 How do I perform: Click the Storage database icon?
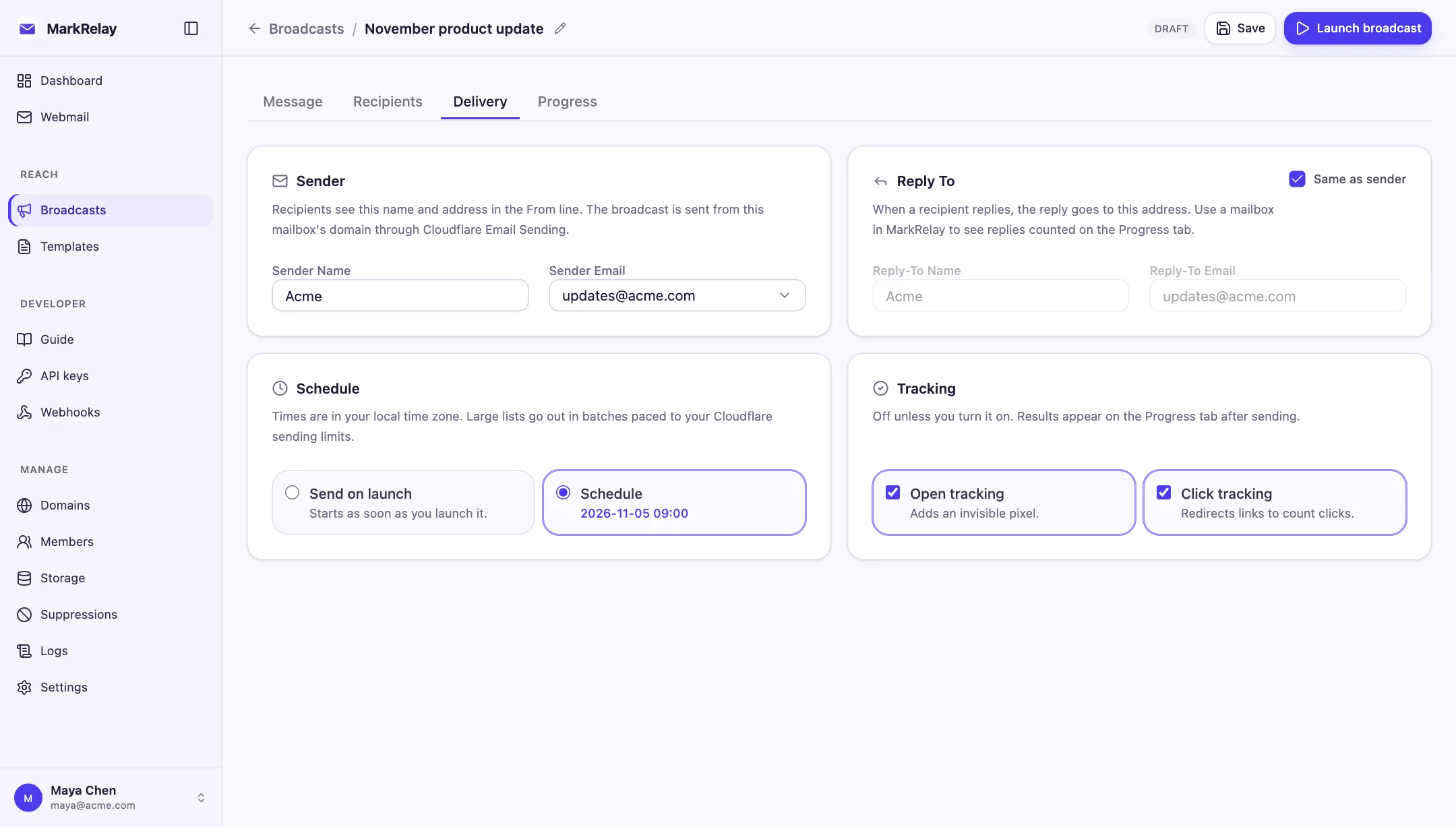pos(24,578)
